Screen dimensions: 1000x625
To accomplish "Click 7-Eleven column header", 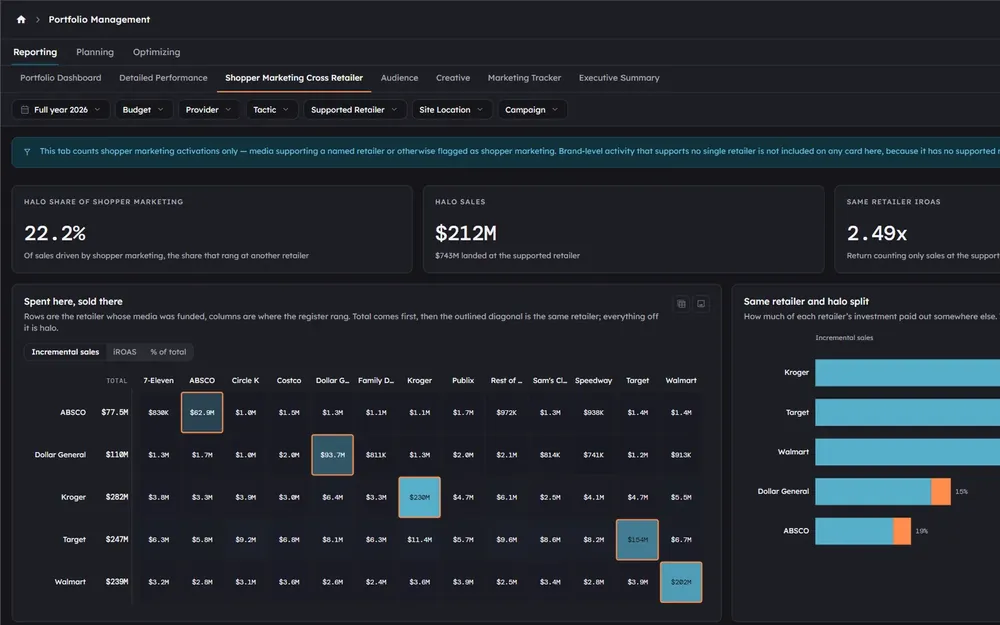I will pyautogui.click(x=158, y=381).
